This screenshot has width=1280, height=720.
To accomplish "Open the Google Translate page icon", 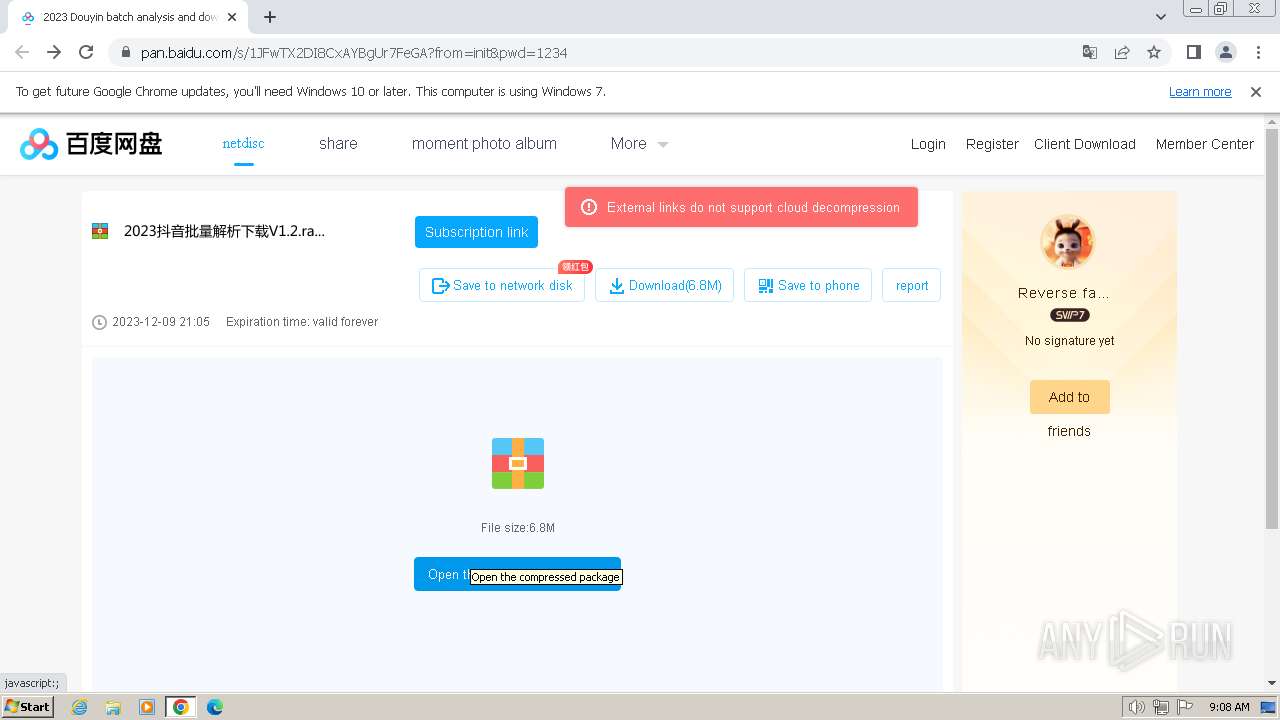I will (1090, 52).
